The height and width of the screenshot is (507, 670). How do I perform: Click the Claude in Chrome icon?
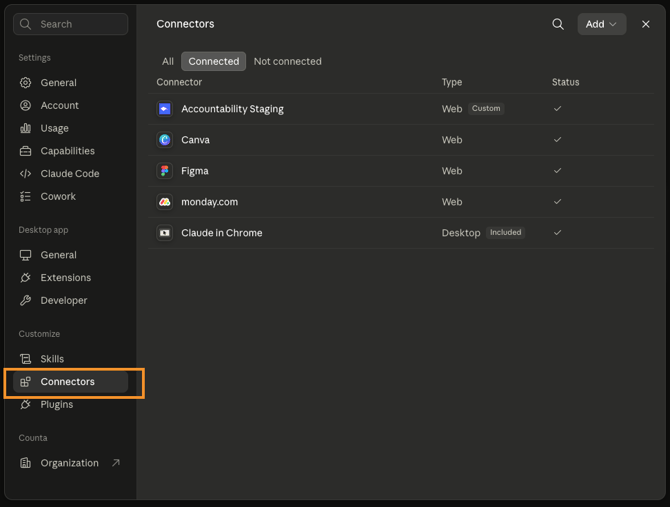coord(165,233)
